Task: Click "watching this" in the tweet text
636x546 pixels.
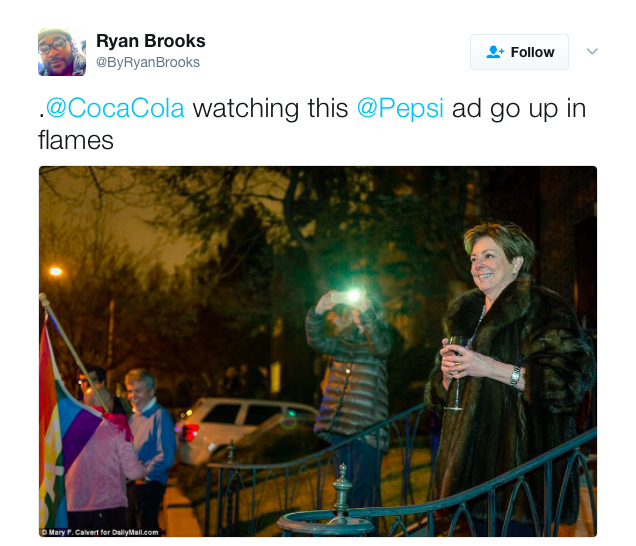Action: coord(270,108)
